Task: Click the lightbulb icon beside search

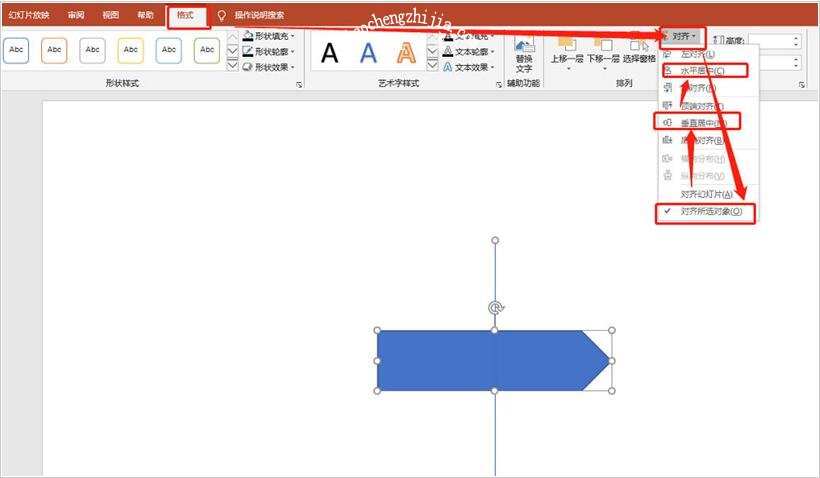Action: (x=222, y=16)
